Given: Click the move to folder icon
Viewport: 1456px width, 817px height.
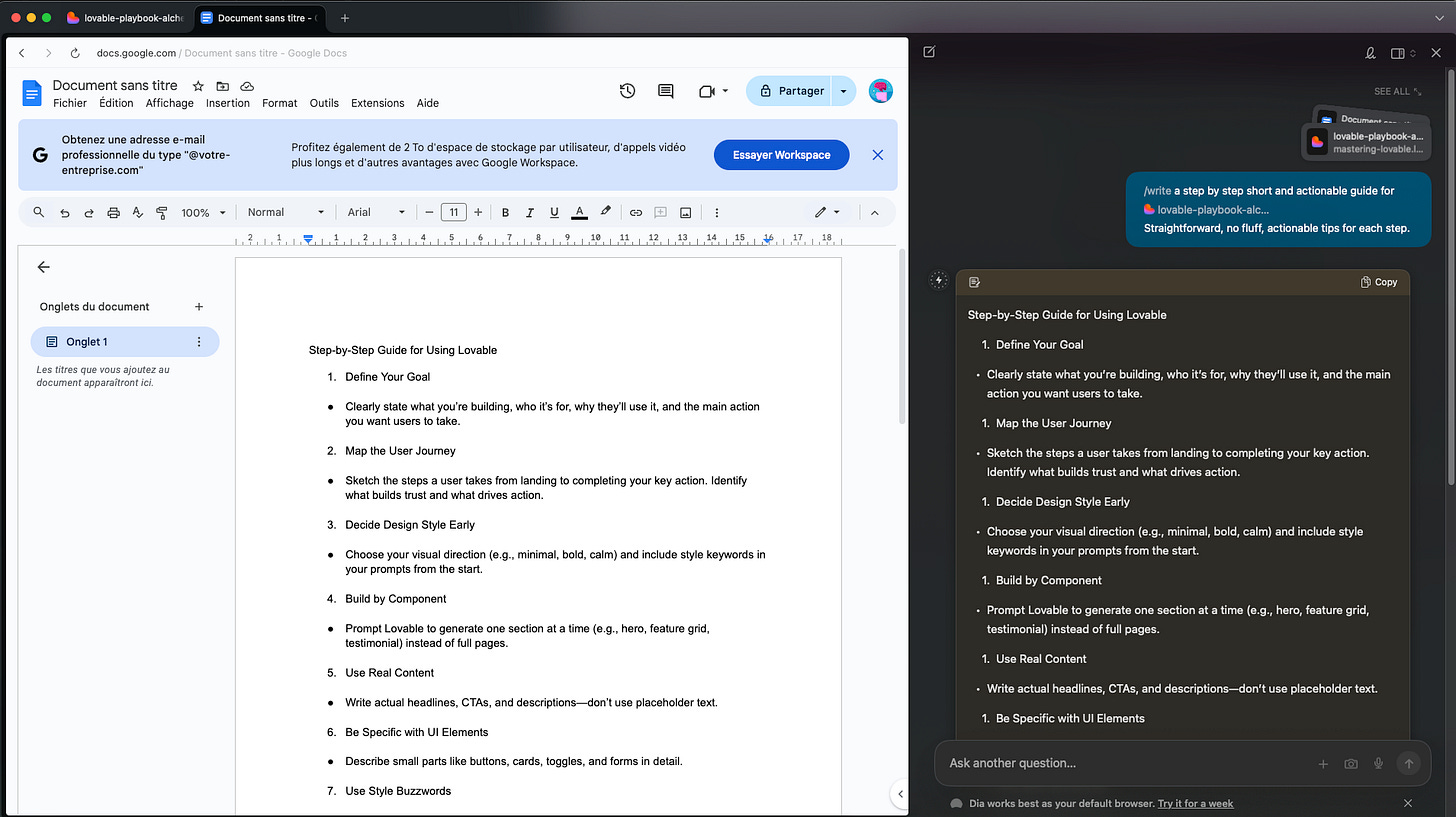Looking at the screenshot, I should (x=222, y=86).
